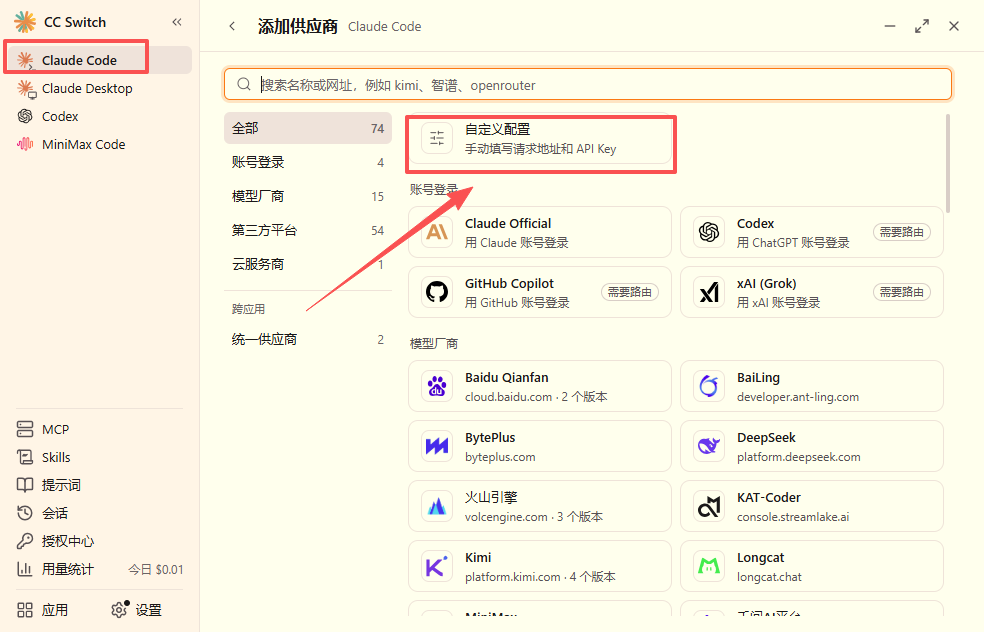
Task: Select Claude Code in the sidebar
Action: [x=99, y=60]
